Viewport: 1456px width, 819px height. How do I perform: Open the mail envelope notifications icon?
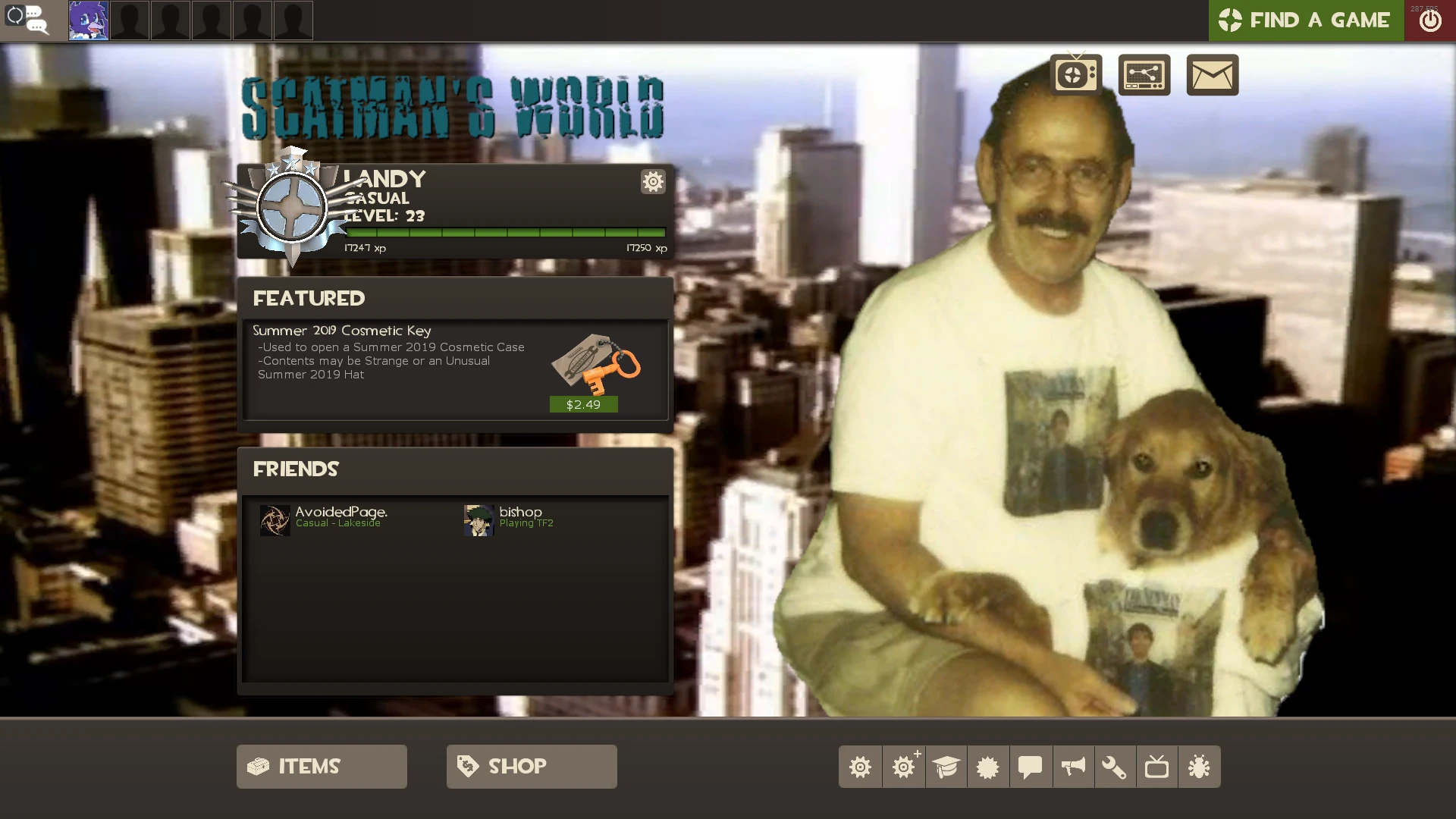point(1213,74)
